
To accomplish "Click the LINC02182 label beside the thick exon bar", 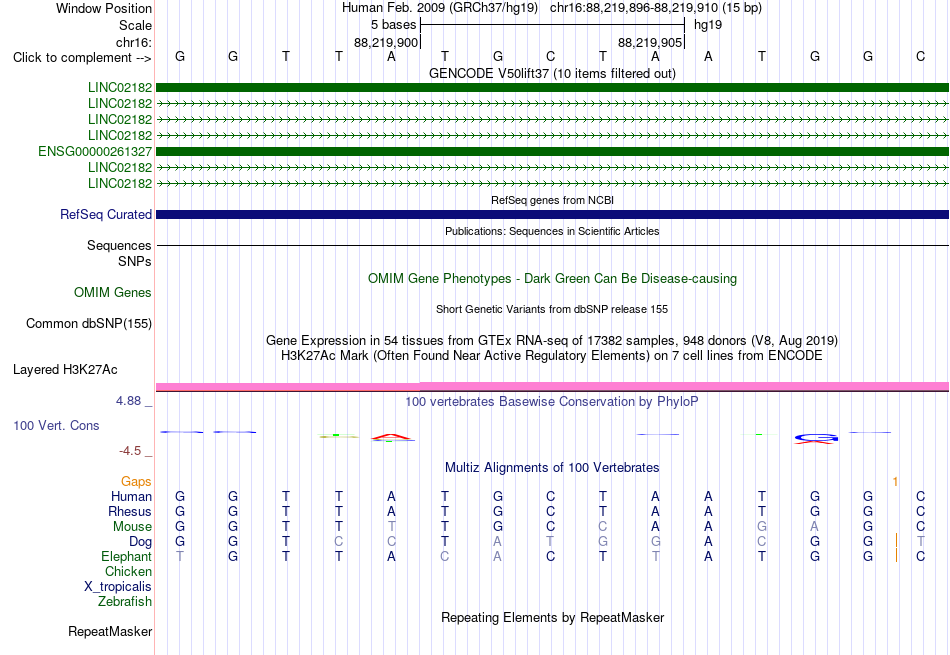I will [120, 87].
